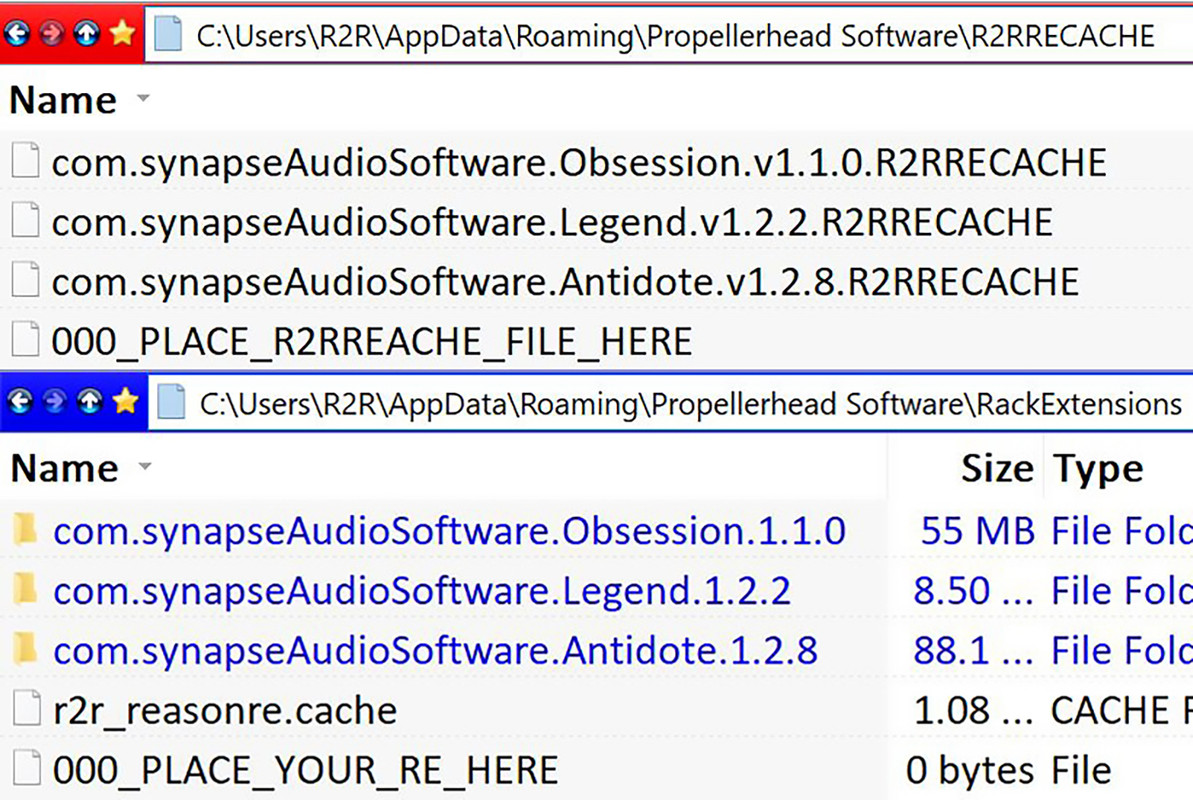Select com.synapseAudioSoftware.Antidote.v1.2.8.R2RRECACHE file
This screenshot has width=1193, height=800.
[565, 282]
